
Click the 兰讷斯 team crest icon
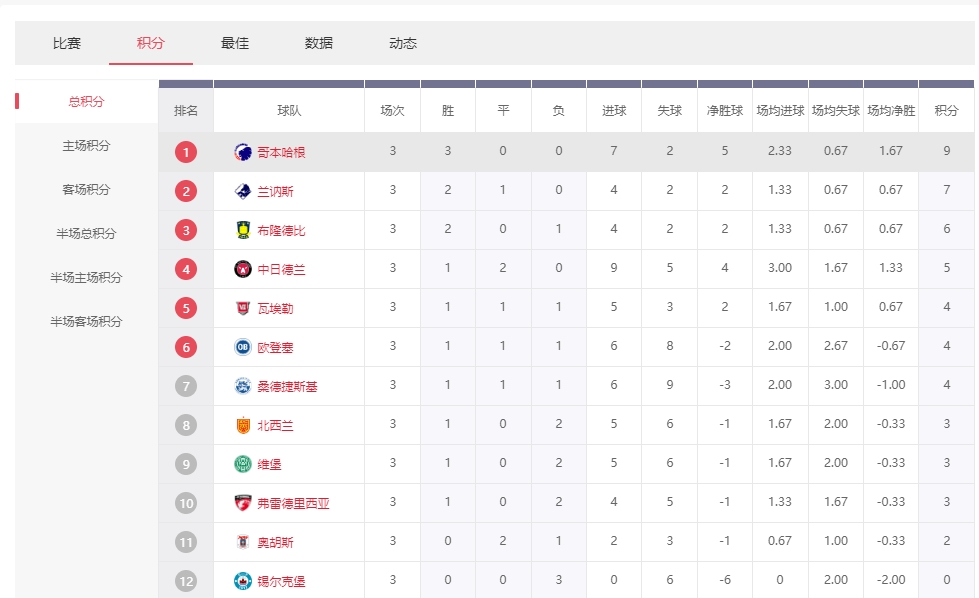coord(243,191)
